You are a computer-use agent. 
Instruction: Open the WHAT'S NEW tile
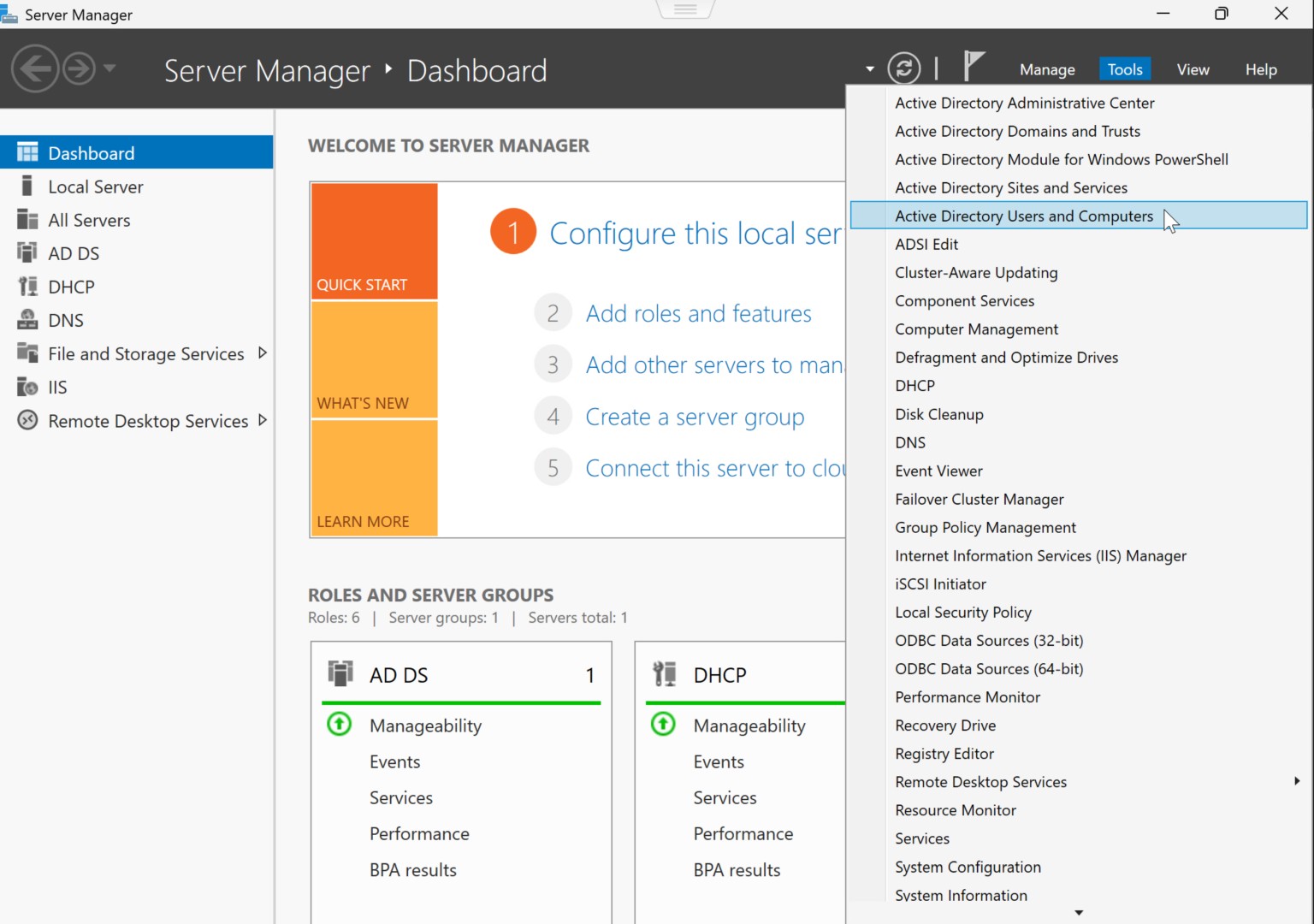point(374,359)
